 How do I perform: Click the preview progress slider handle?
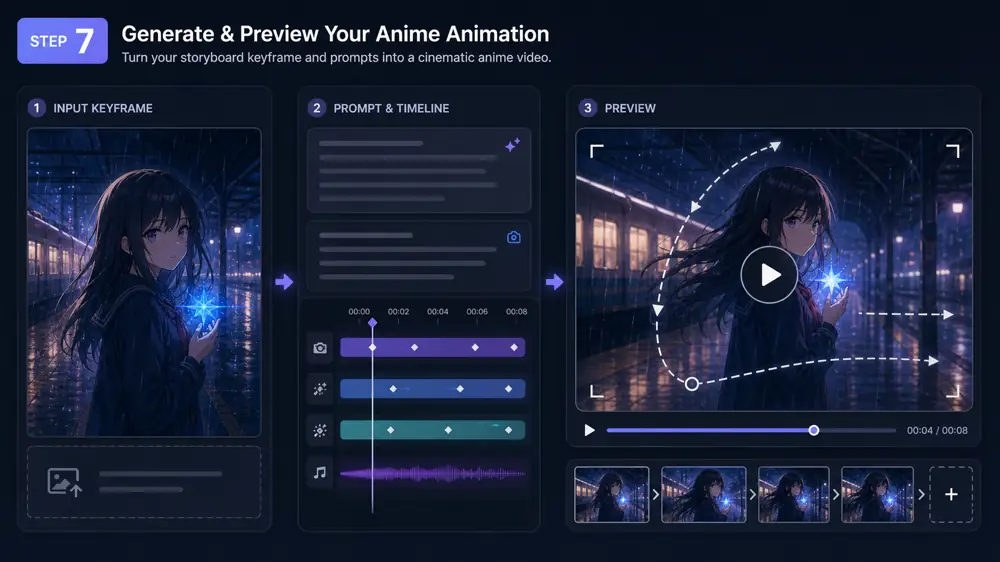coord(814,431)
